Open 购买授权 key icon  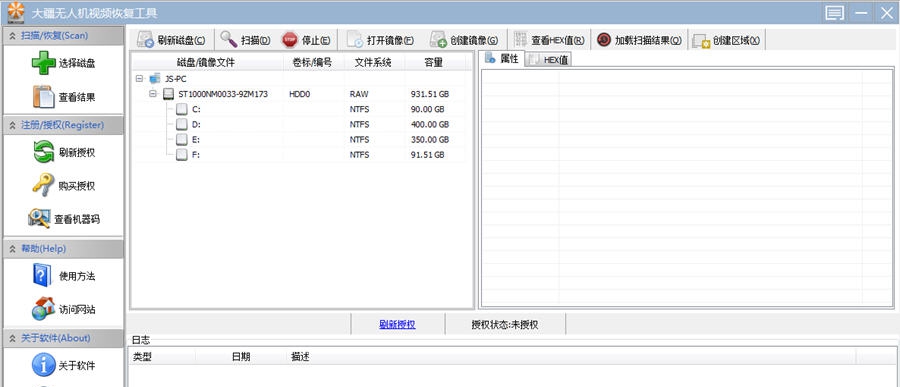pos(44,185)
